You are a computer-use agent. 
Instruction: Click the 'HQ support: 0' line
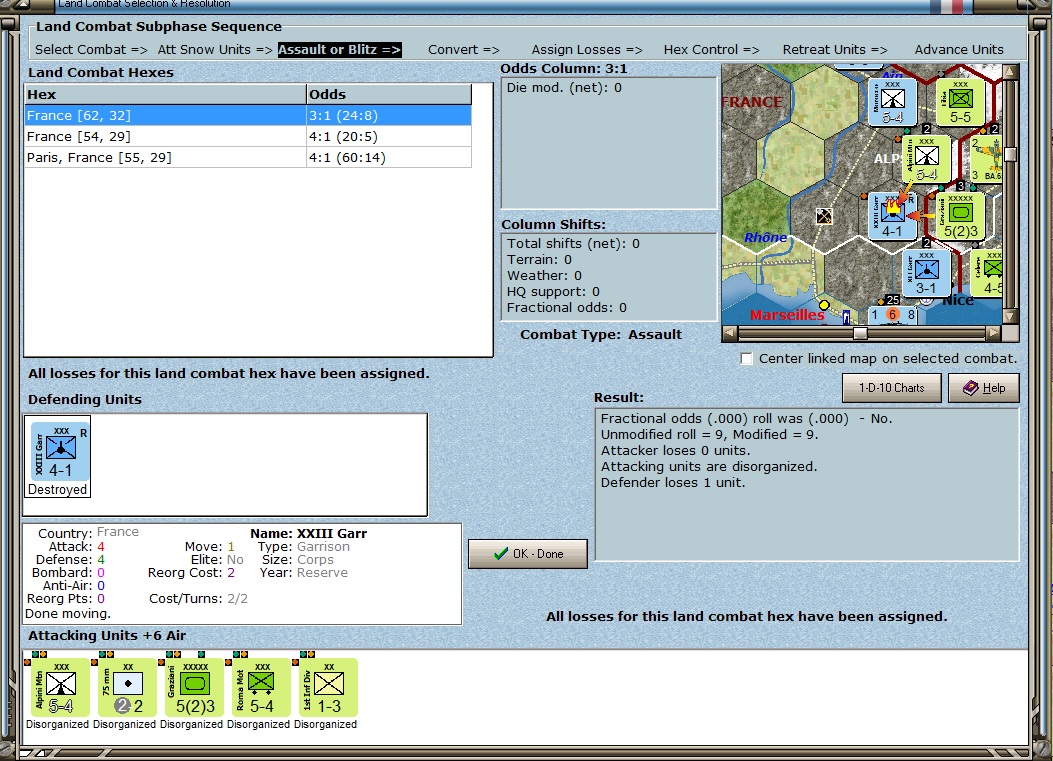tap(553, 292)
